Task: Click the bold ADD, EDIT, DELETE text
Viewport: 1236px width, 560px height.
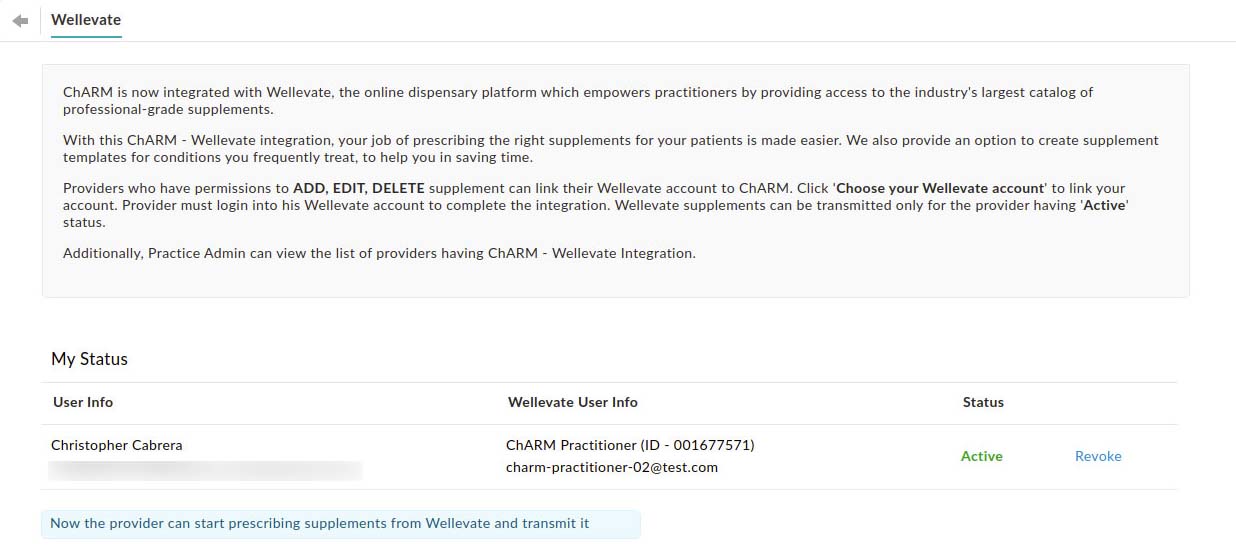Action: pyautogui.click(x=359, y=188)
